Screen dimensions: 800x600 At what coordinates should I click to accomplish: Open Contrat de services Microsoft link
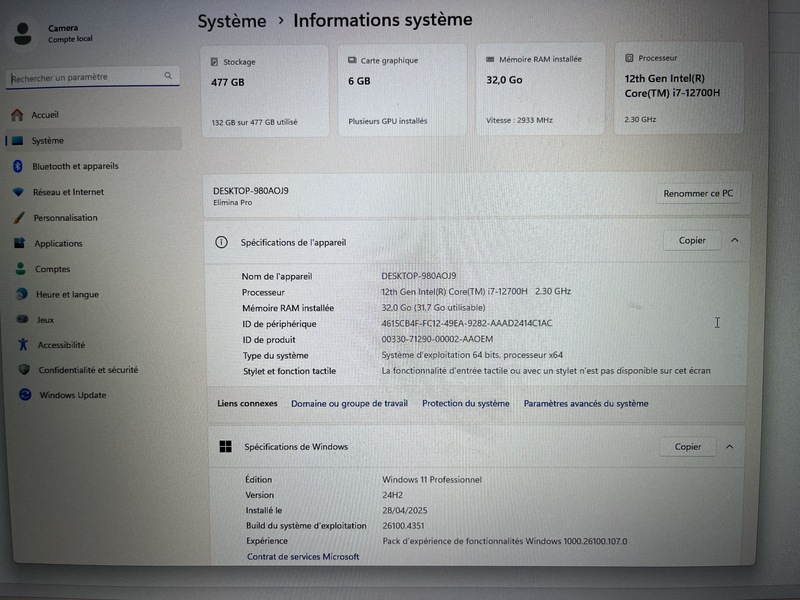tap(303, 556)
